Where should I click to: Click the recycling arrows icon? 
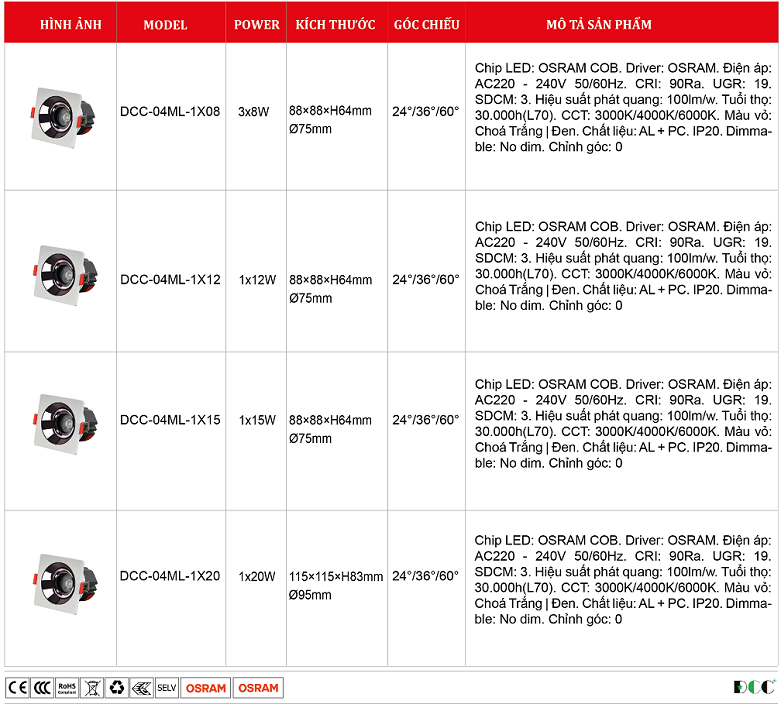pyautogui.click(x=117, y=688)
